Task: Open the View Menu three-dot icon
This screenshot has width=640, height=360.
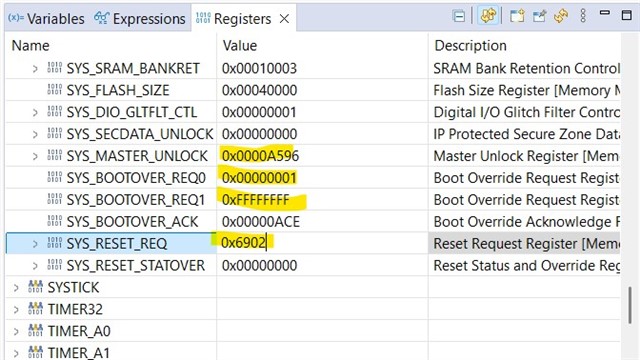Action: pyautogui.click(x=583, y=16)
